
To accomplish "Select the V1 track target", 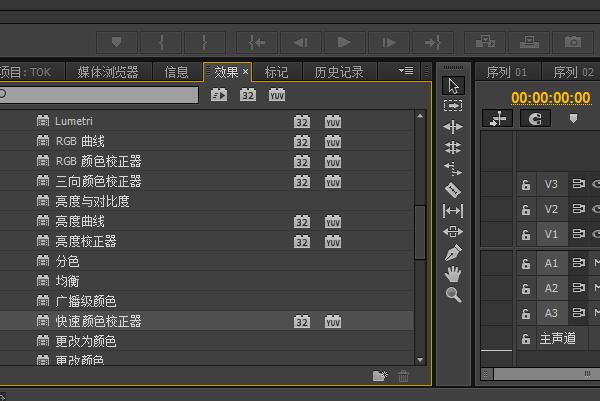I will click(551, 234).
